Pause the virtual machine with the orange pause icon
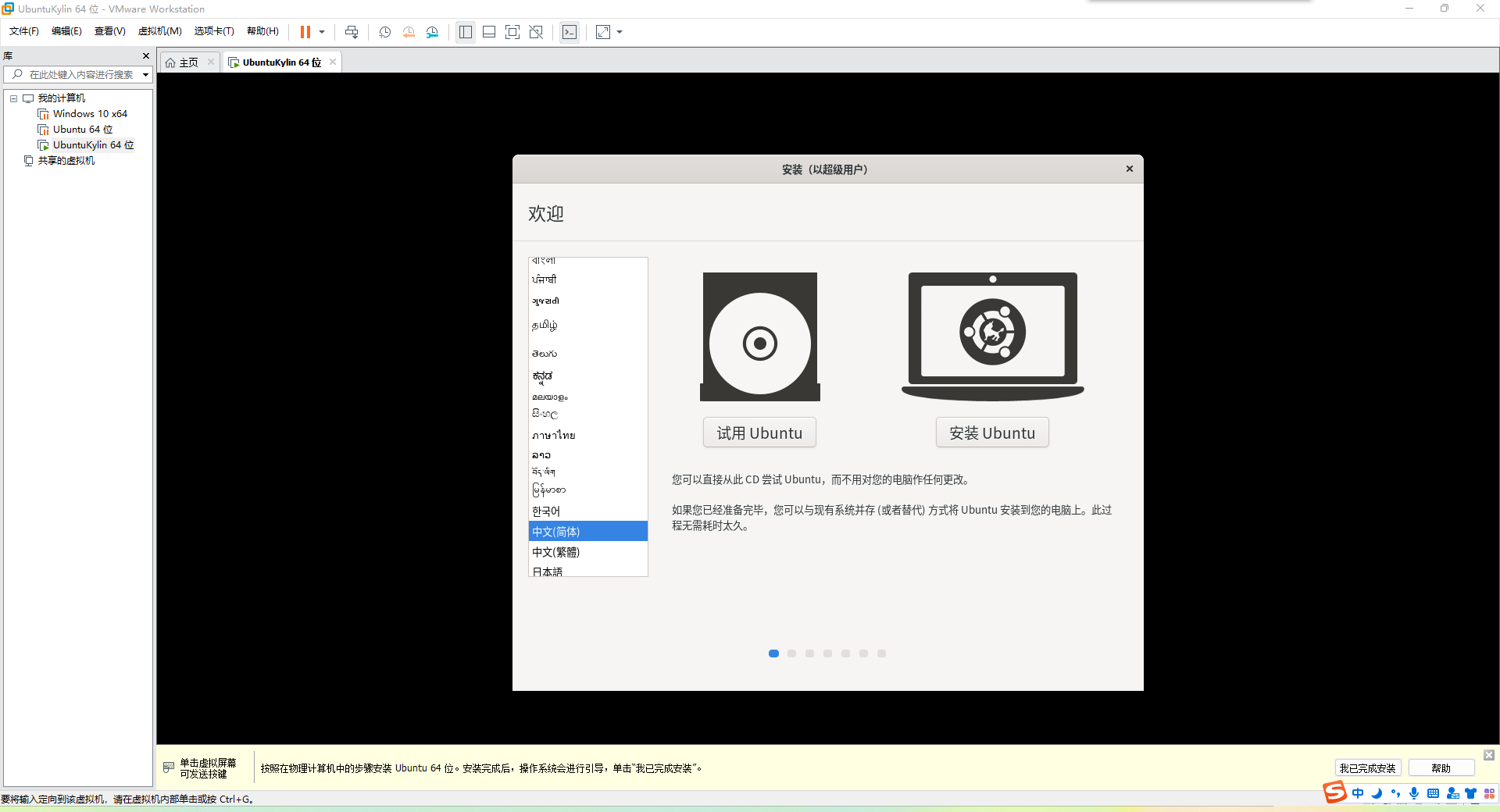This screenshot has width=1500, height=812. (305, 32)
